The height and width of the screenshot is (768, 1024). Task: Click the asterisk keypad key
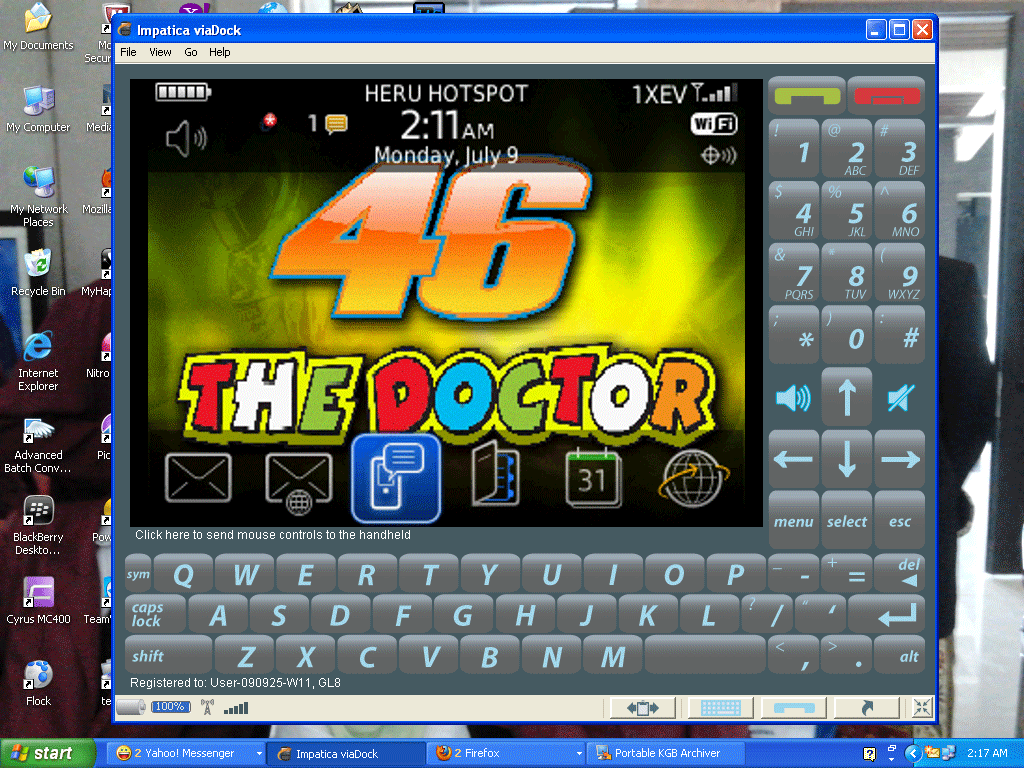[793, 334]
